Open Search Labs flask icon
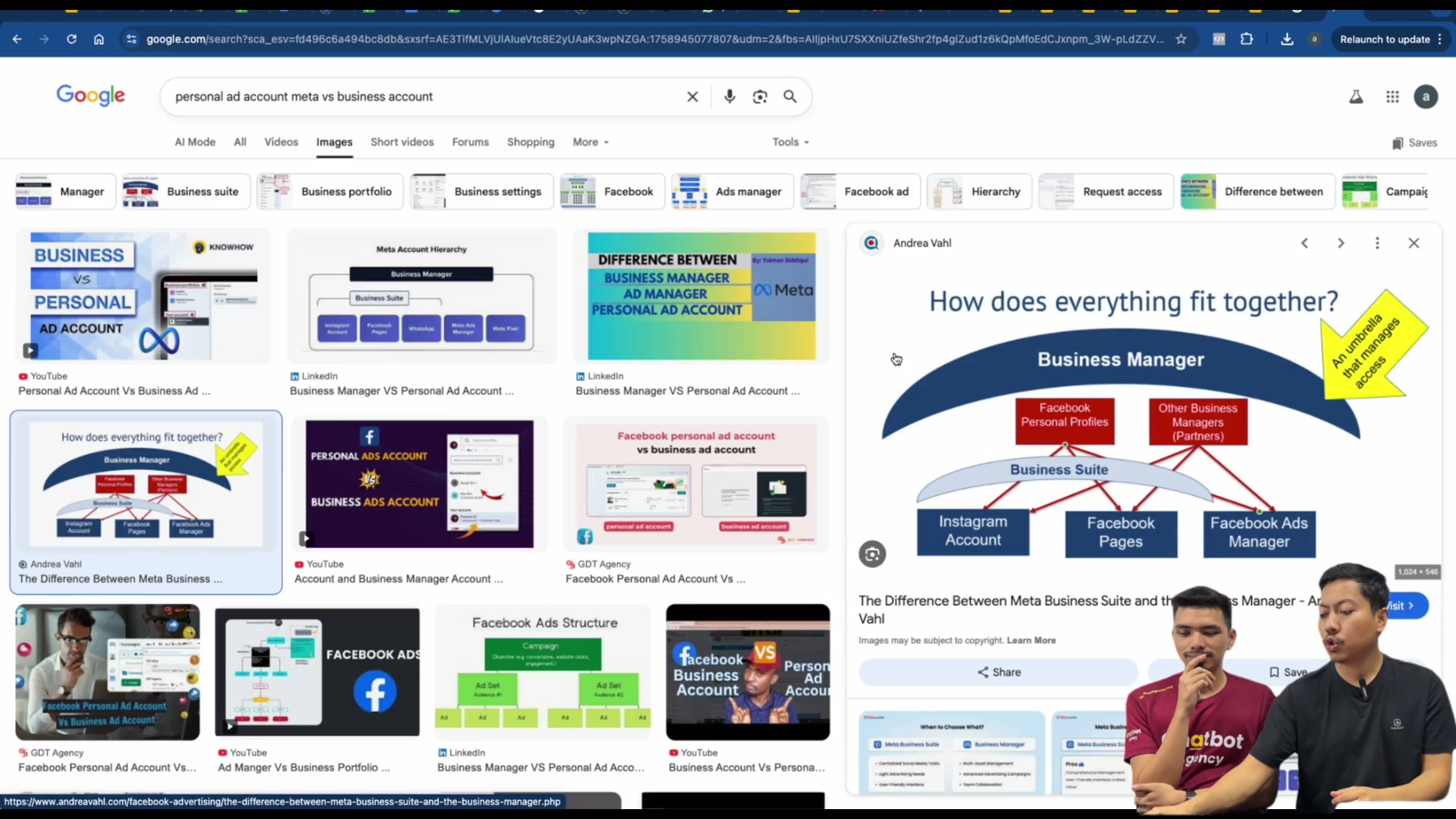1456x819 pixels. [x=1356, y=96]
